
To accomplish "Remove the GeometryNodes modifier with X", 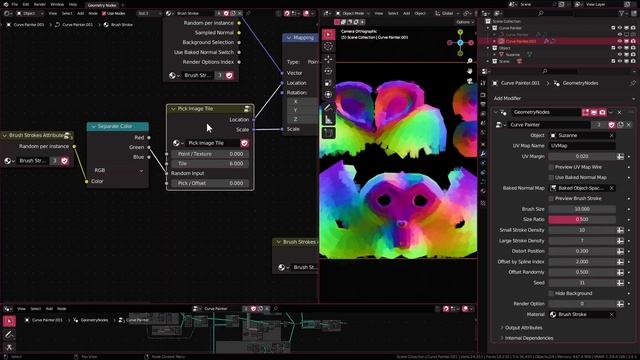I will tap(619, 112).
